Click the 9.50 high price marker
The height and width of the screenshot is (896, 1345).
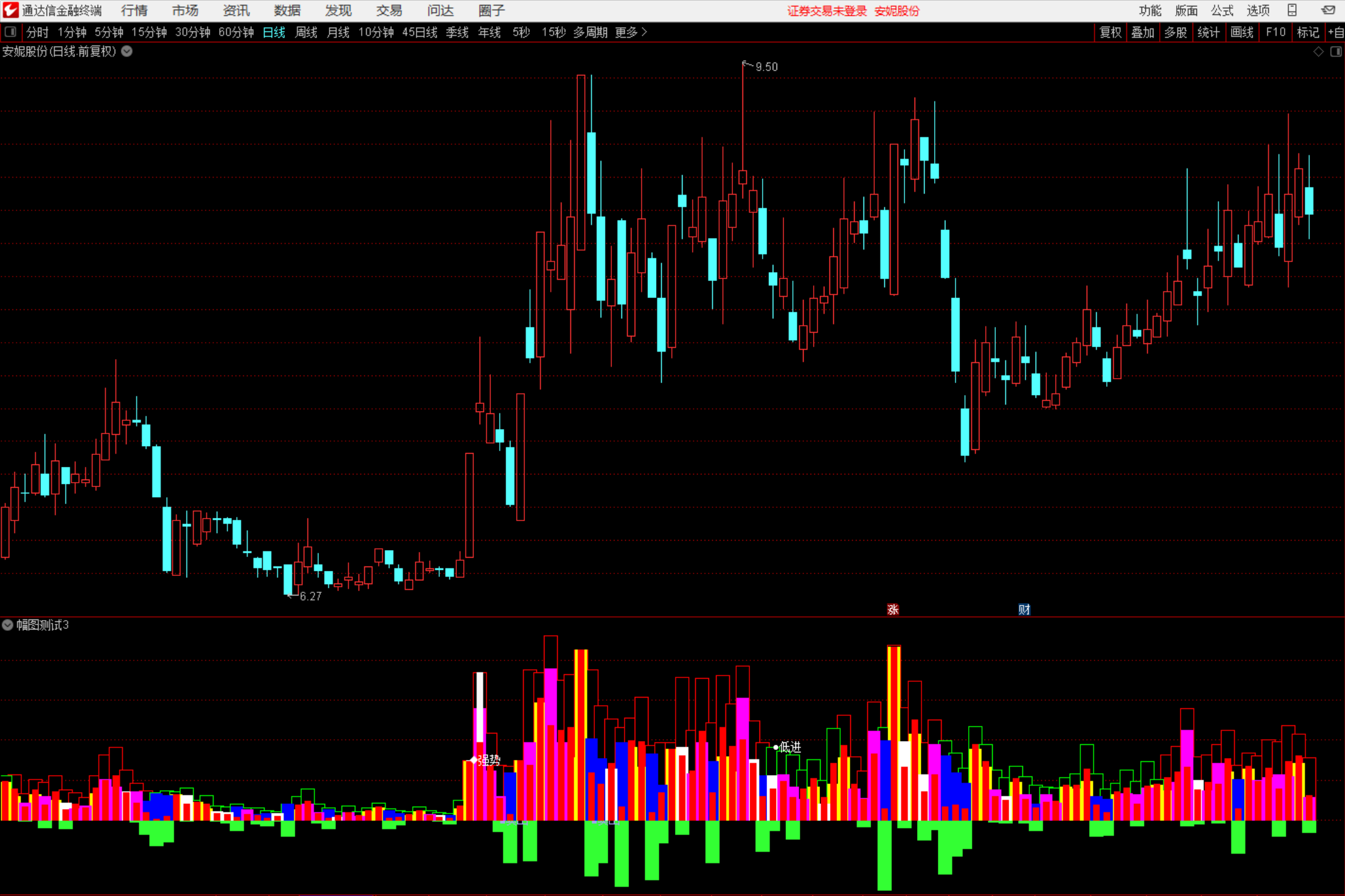click(x=766, y=67)
